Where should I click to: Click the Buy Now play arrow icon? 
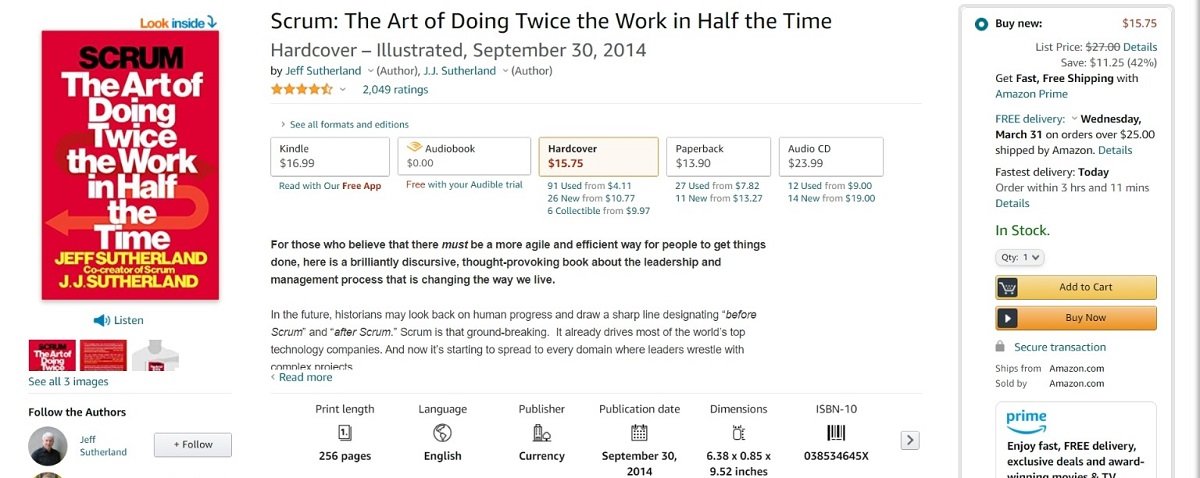1008,318
